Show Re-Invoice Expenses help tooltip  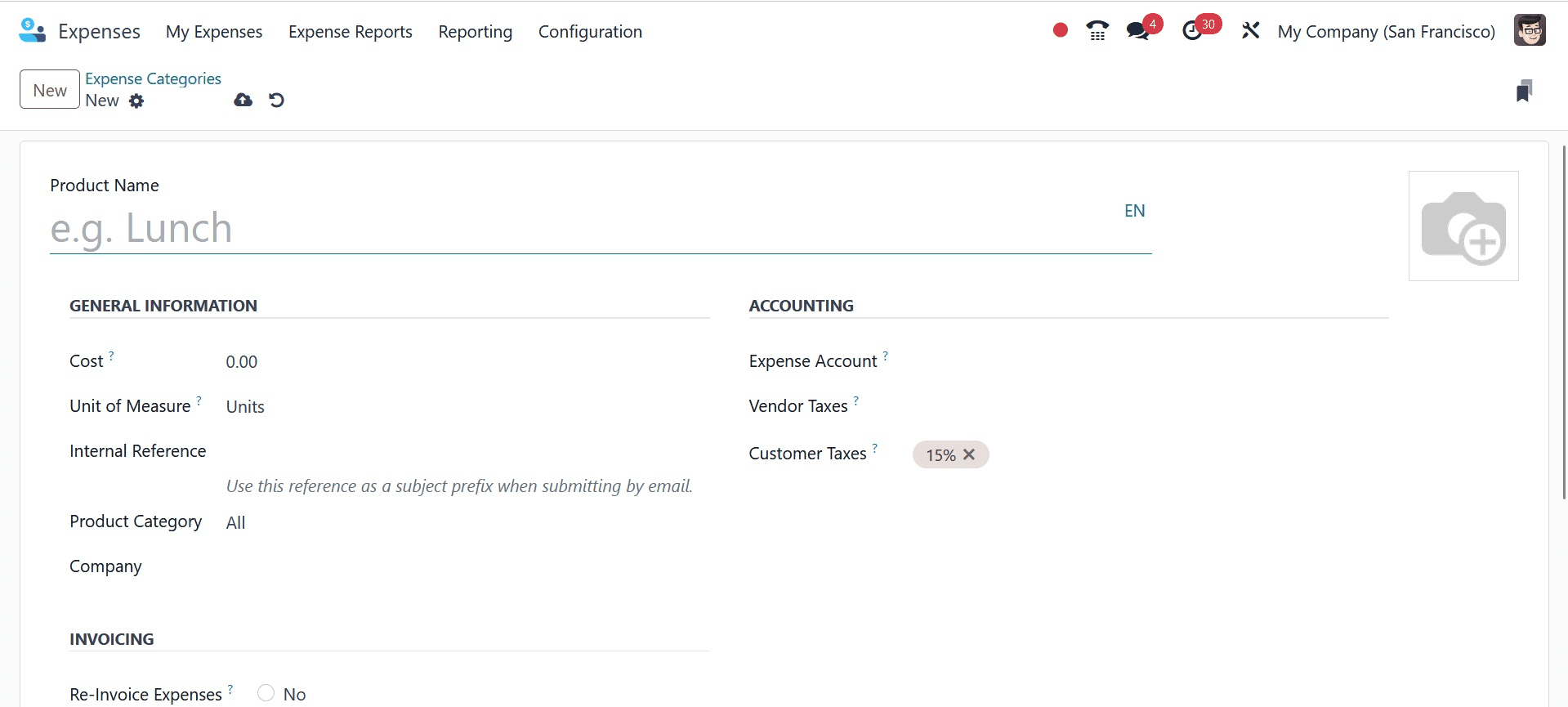230,689
